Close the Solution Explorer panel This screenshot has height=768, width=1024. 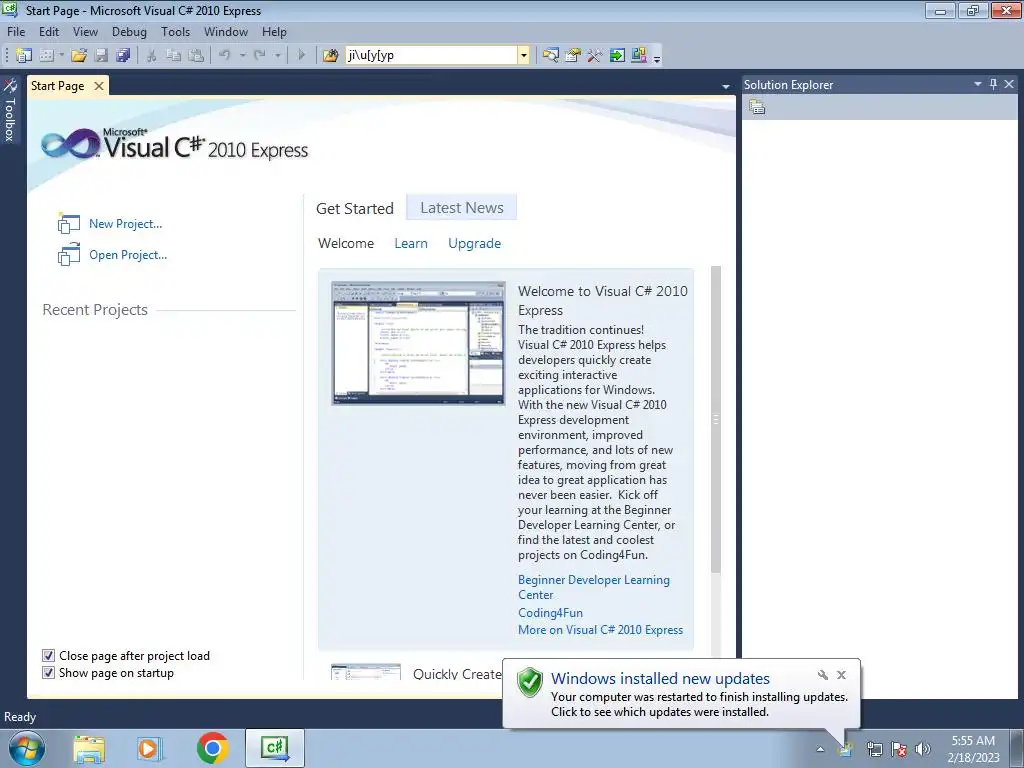click(1009, 84)
